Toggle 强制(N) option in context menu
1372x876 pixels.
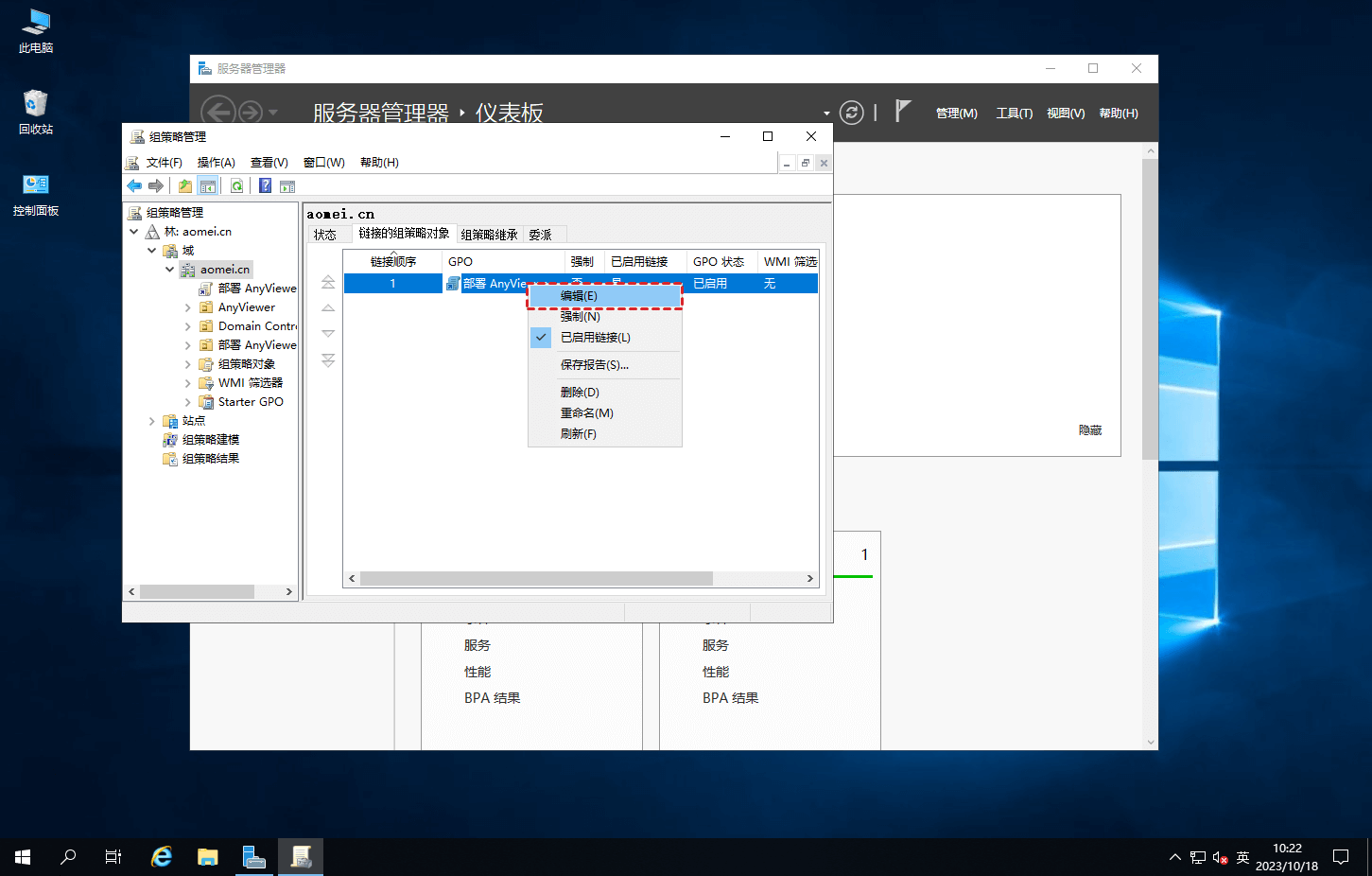580,317
